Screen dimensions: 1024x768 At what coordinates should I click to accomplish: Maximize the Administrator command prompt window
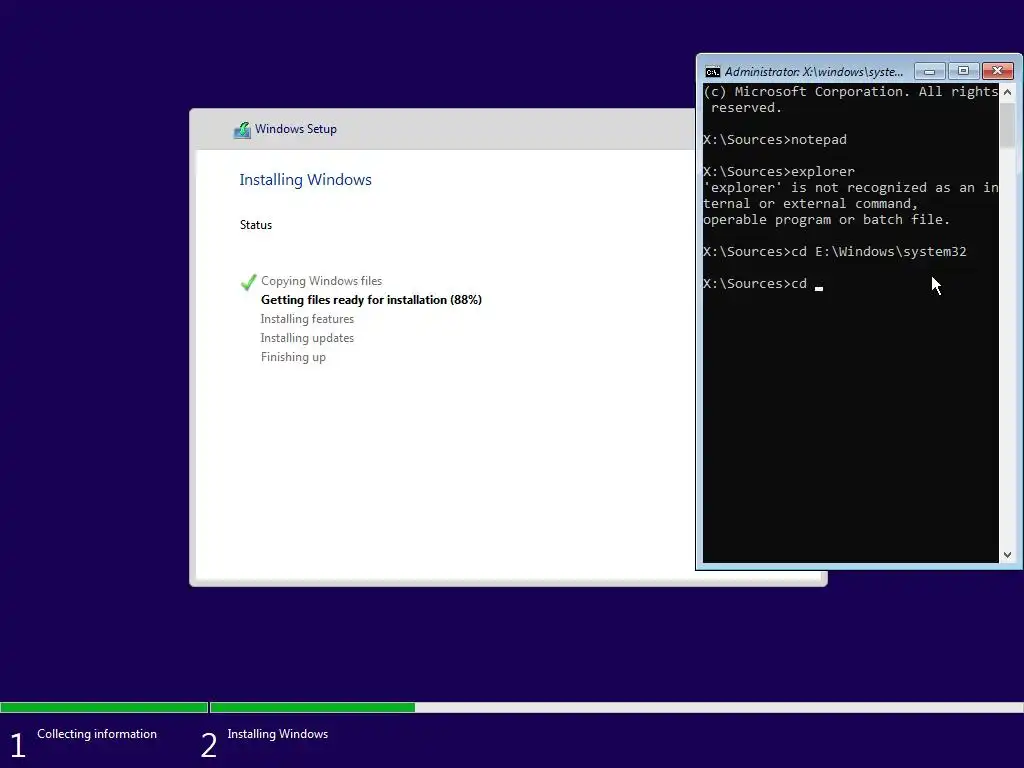click(x=963, y=71)
